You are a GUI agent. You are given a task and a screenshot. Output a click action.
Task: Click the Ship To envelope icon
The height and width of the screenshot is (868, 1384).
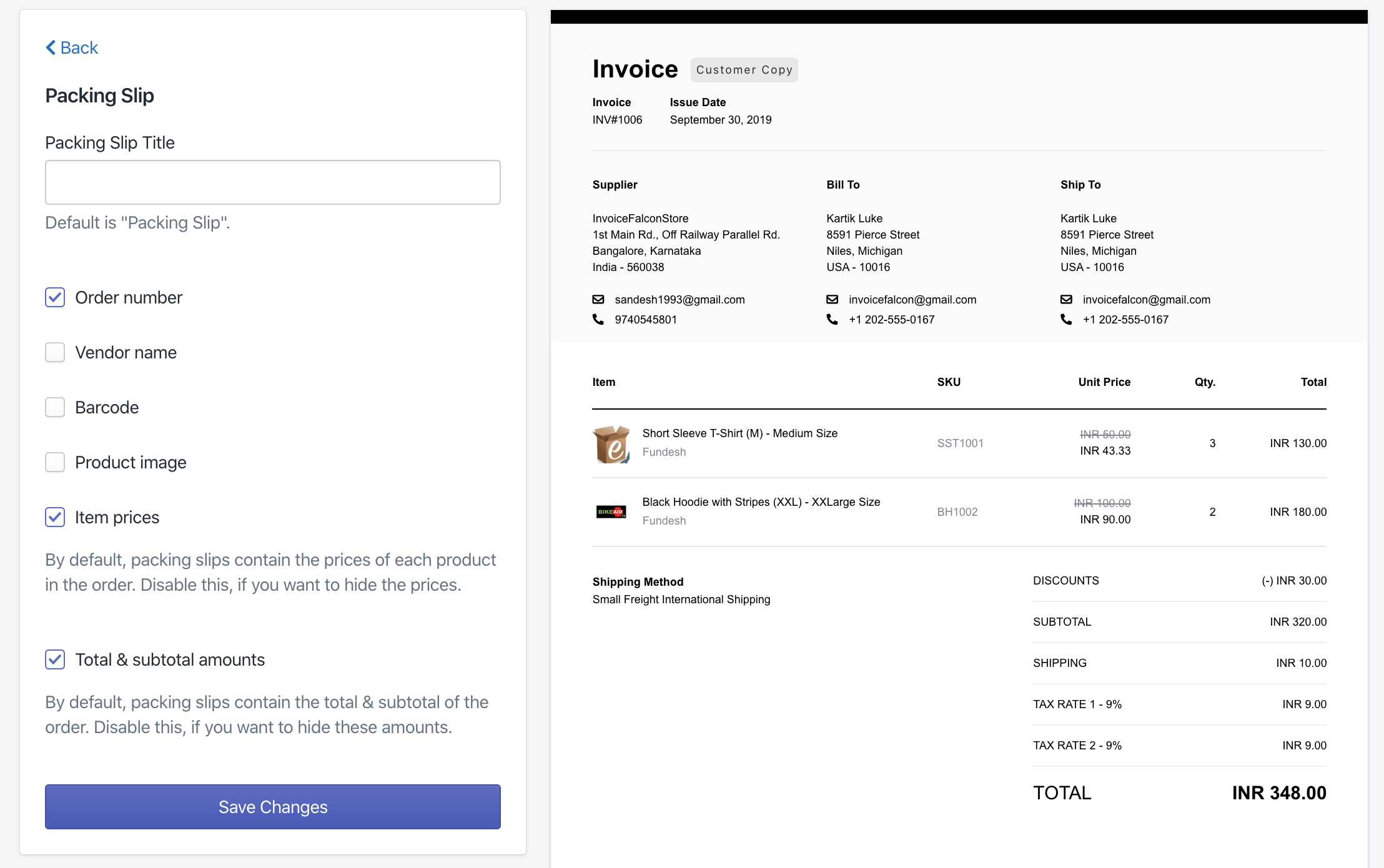1066,300
